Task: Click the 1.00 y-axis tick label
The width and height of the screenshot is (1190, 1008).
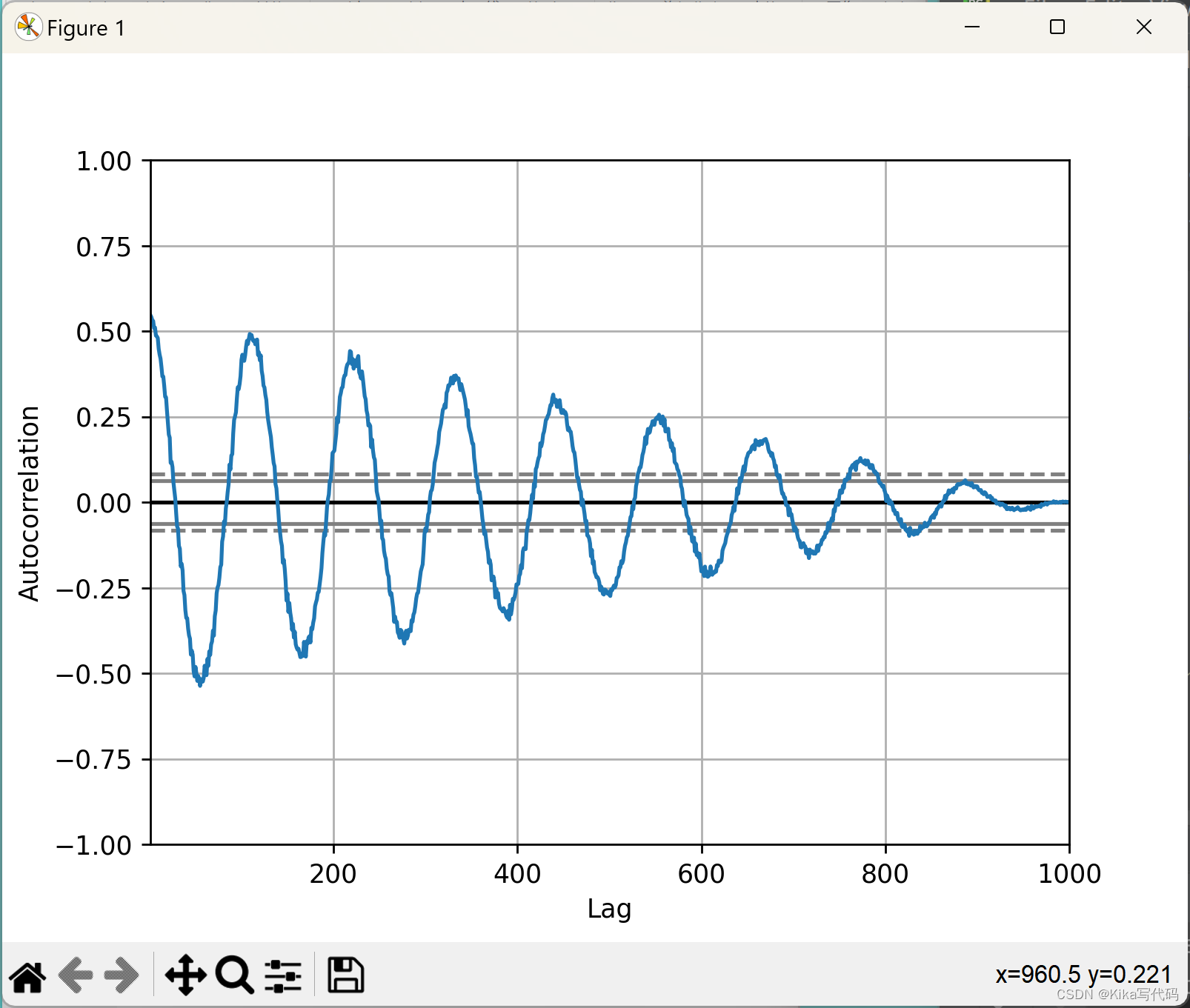Action: point(104,161)
